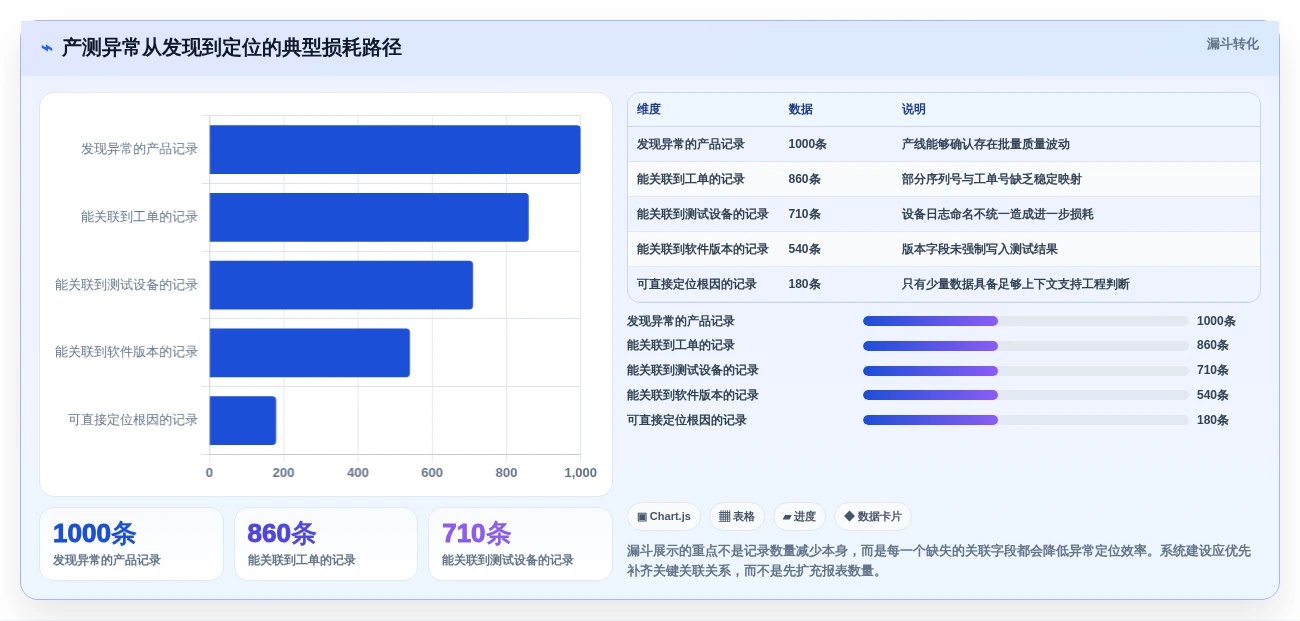This screenshot has width=1300, height=621.
Task: Click the 能关联到软件版本的记录 chart bar
Action: click(x=310, y=352)
